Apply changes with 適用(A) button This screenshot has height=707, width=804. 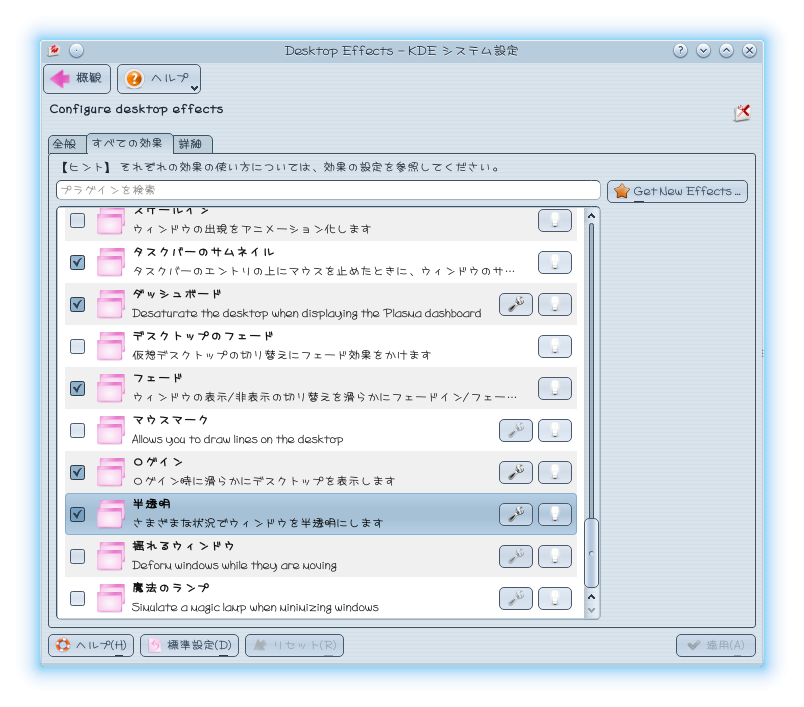(716, 645)
